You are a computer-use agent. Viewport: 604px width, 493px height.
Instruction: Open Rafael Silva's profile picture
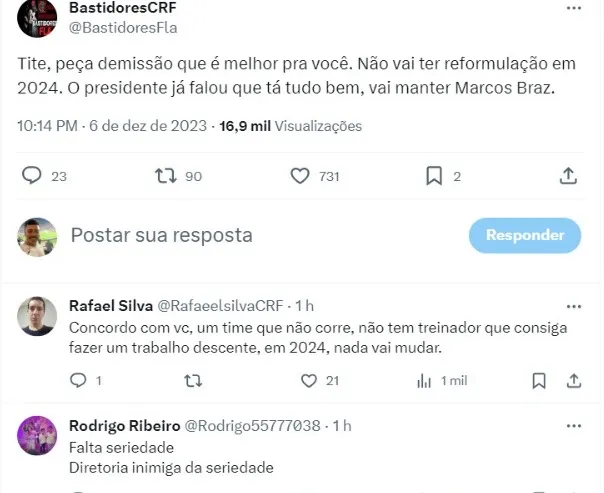[38, 315]
